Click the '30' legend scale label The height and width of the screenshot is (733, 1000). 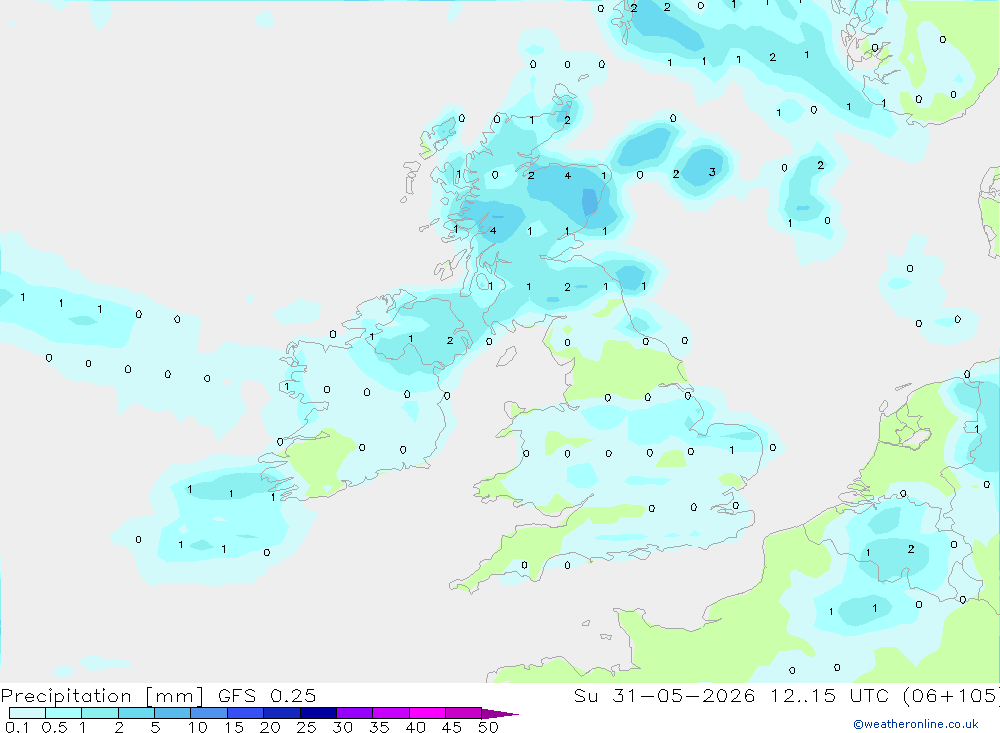[x=343, y=727]
